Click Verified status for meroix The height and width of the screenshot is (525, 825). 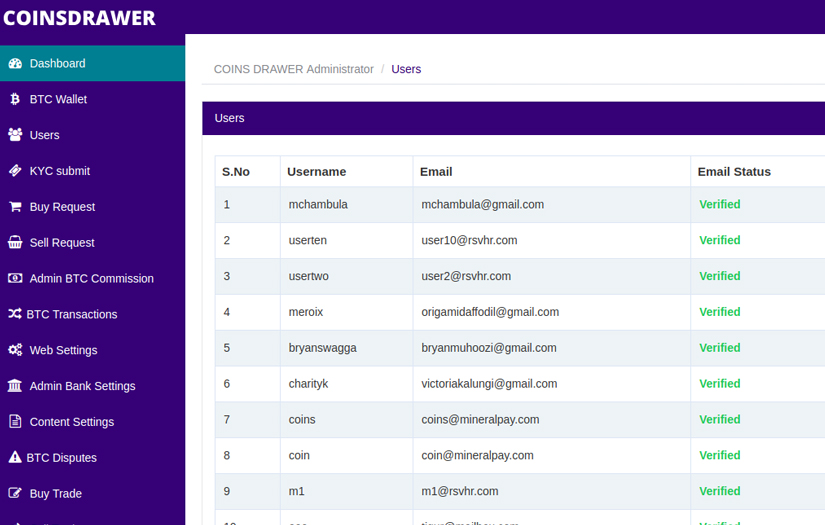(719, 311)
